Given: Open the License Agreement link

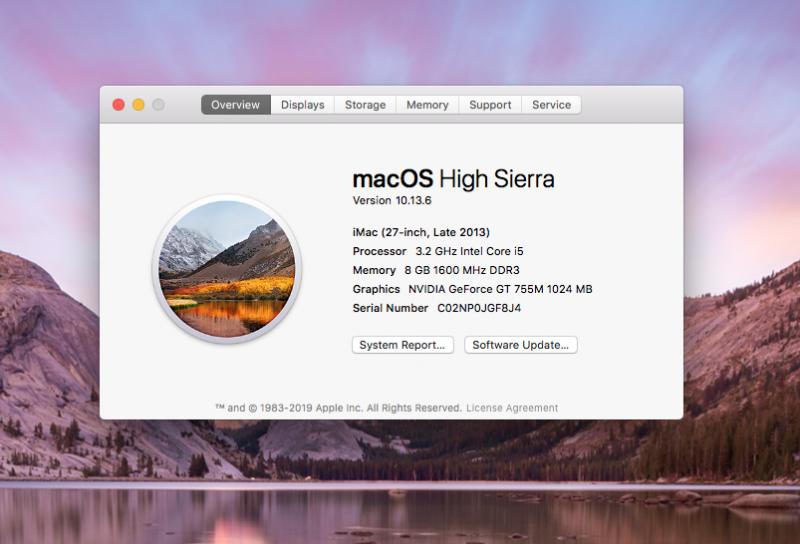Looking at the screenshot, I should (x=512, y=408).
